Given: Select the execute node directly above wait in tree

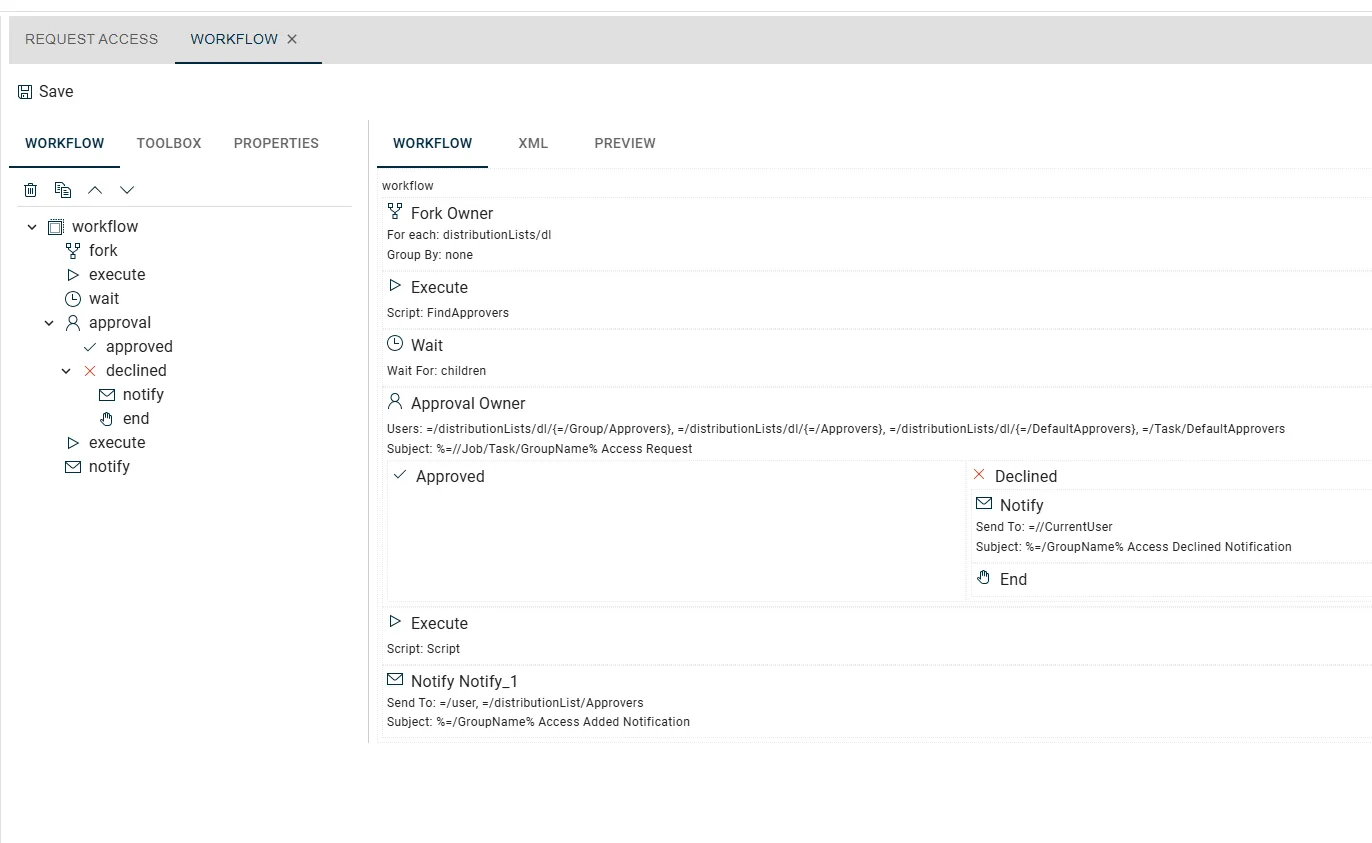Looking at the screenshot, I should coord(117,274).
